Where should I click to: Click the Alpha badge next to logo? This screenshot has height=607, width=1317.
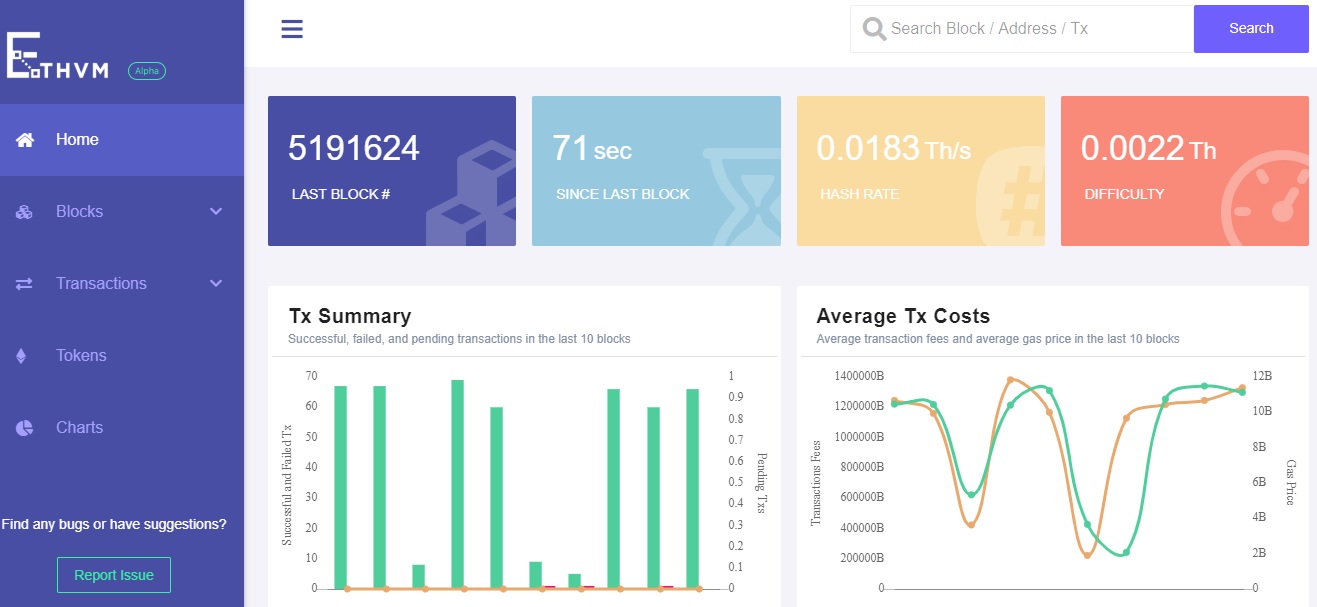(x=147, y=71)
